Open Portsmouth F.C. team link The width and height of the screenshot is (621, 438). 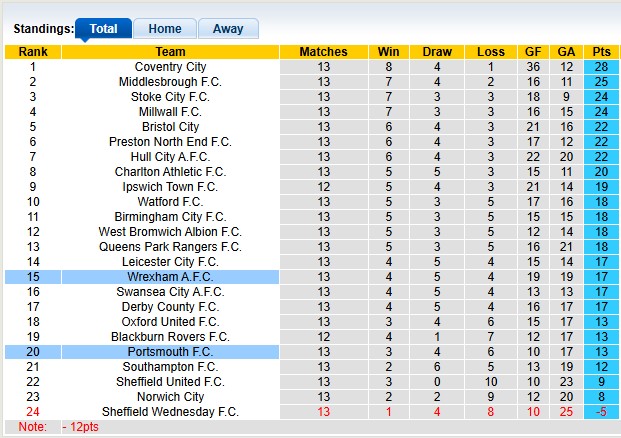170,352
